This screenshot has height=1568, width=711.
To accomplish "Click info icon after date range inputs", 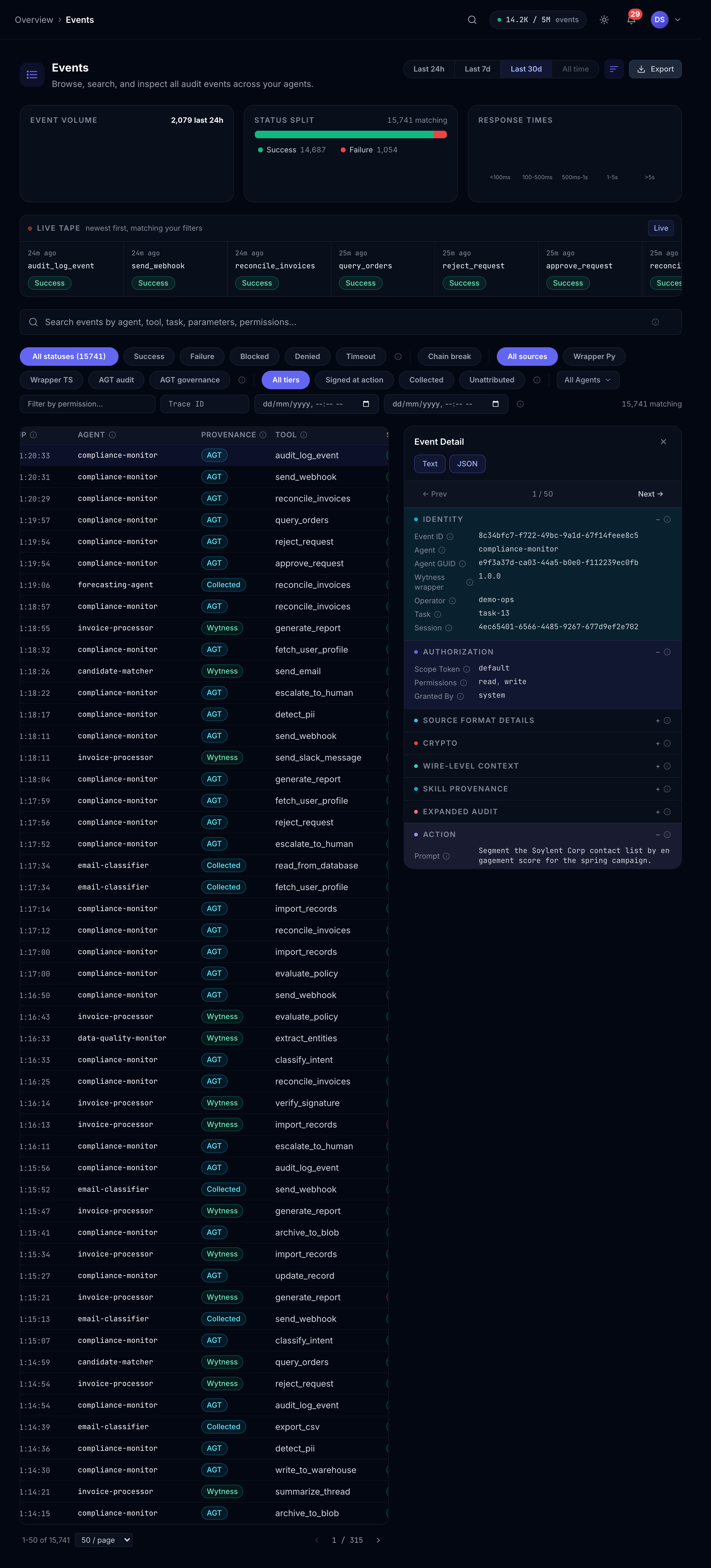I will pos(520,404).
